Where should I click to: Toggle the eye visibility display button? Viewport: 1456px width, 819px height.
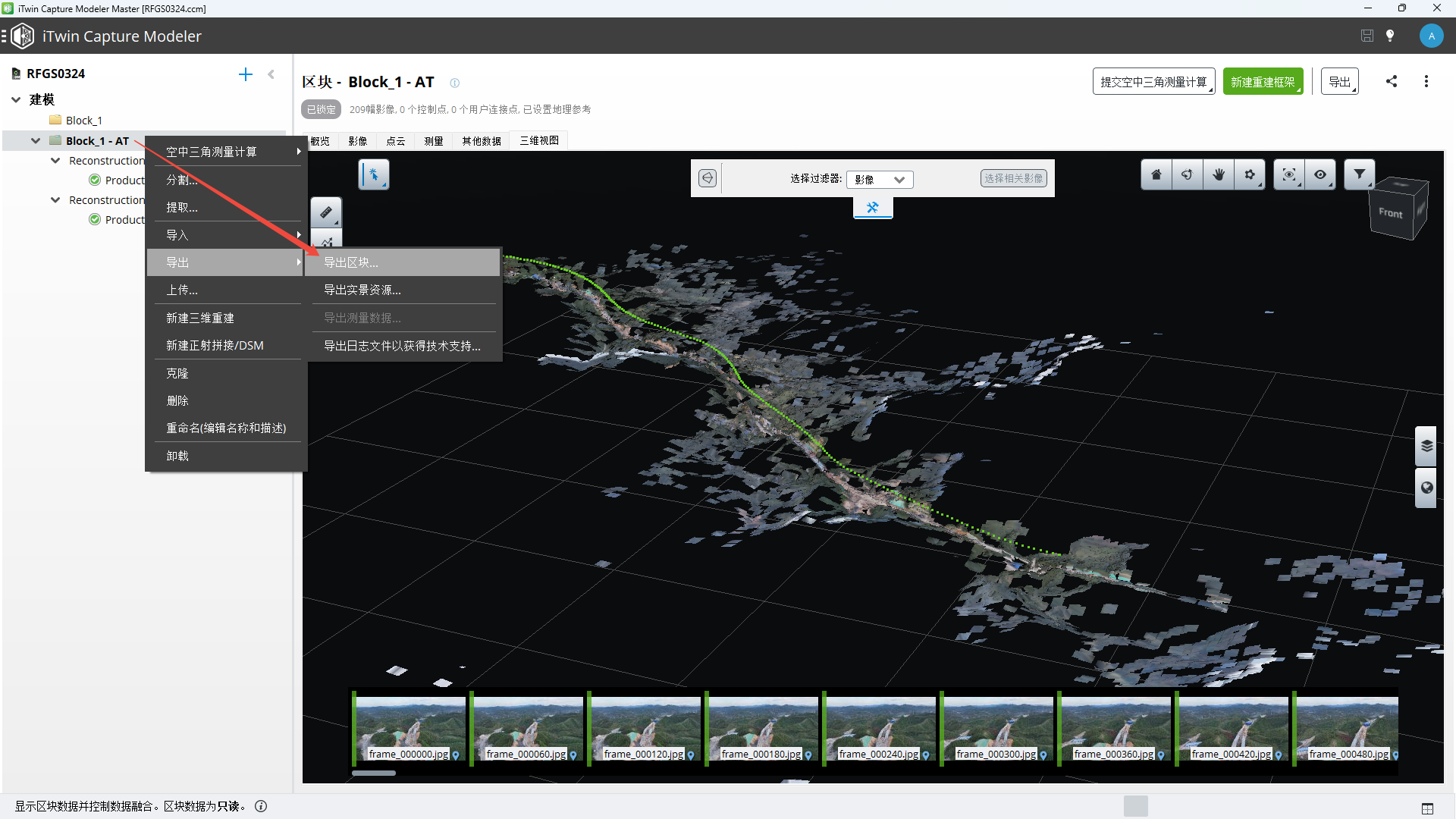pyautogui.click(x=1320, y=175)
